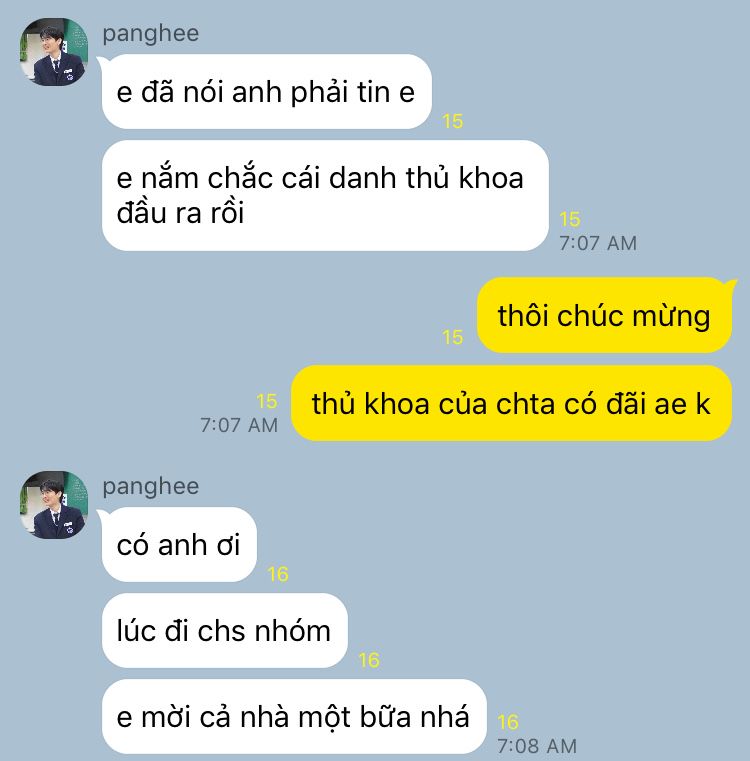Select message 'e đã nói anh phải tin e'
The image size is (750, 761).
click(267, 92)
